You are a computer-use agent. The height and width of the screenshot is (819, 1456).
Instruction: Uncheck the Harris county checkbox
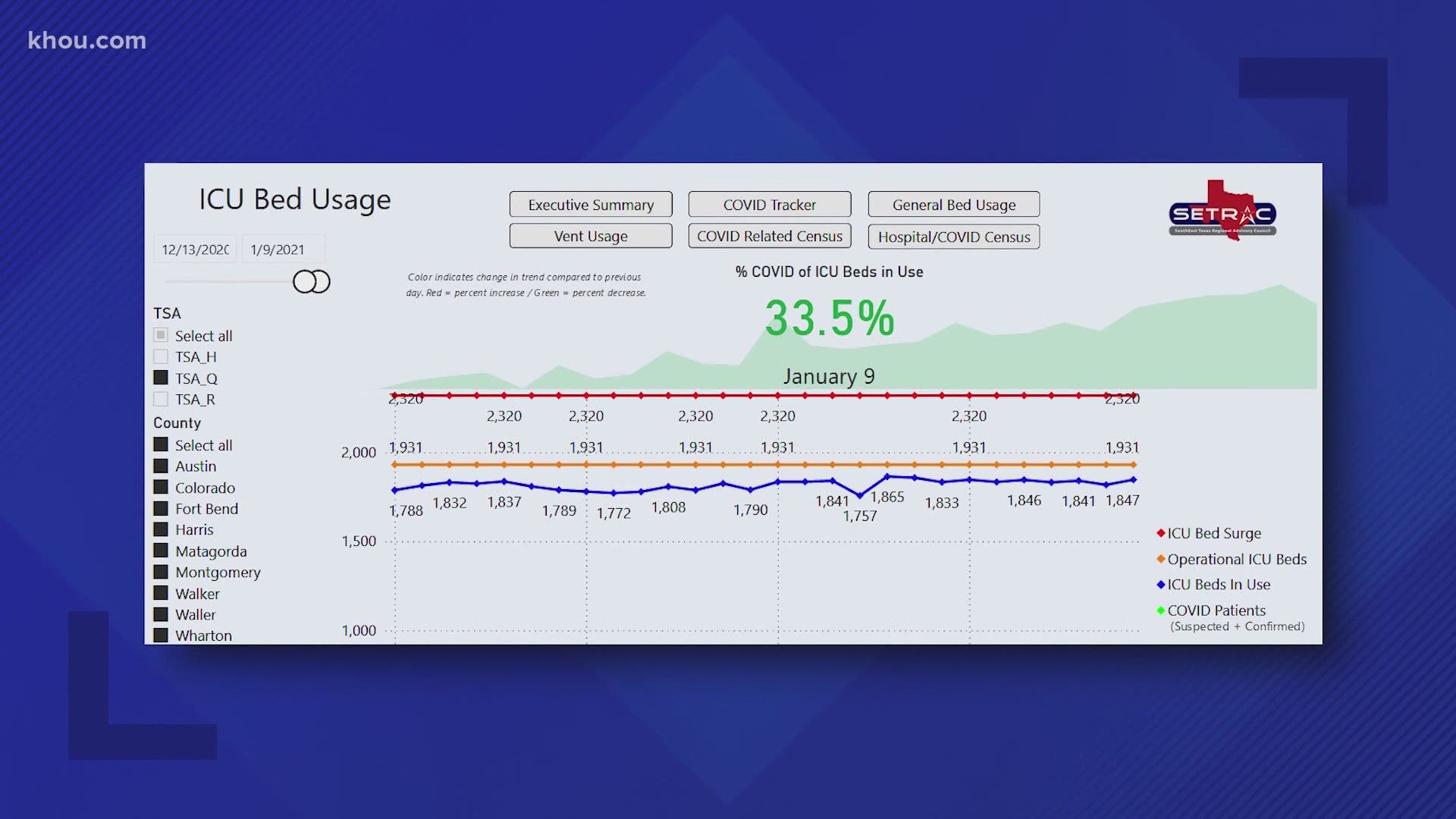point(161,529)
